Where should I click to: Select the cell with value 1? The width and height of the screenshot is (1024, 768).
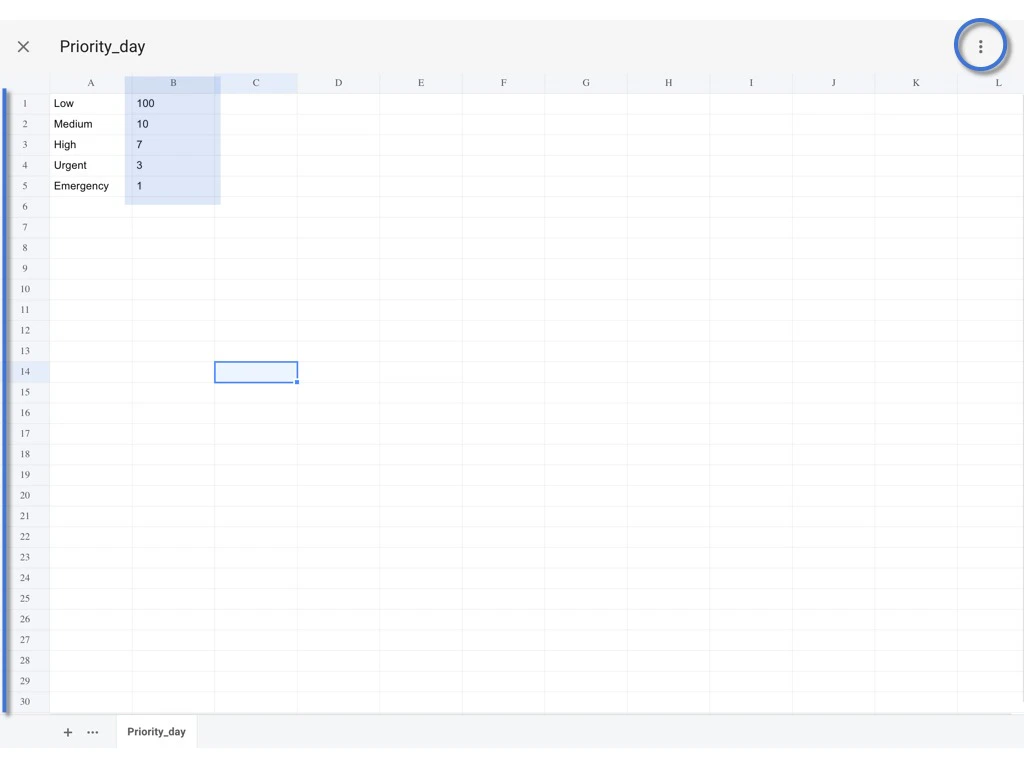(x=172, y=186)
